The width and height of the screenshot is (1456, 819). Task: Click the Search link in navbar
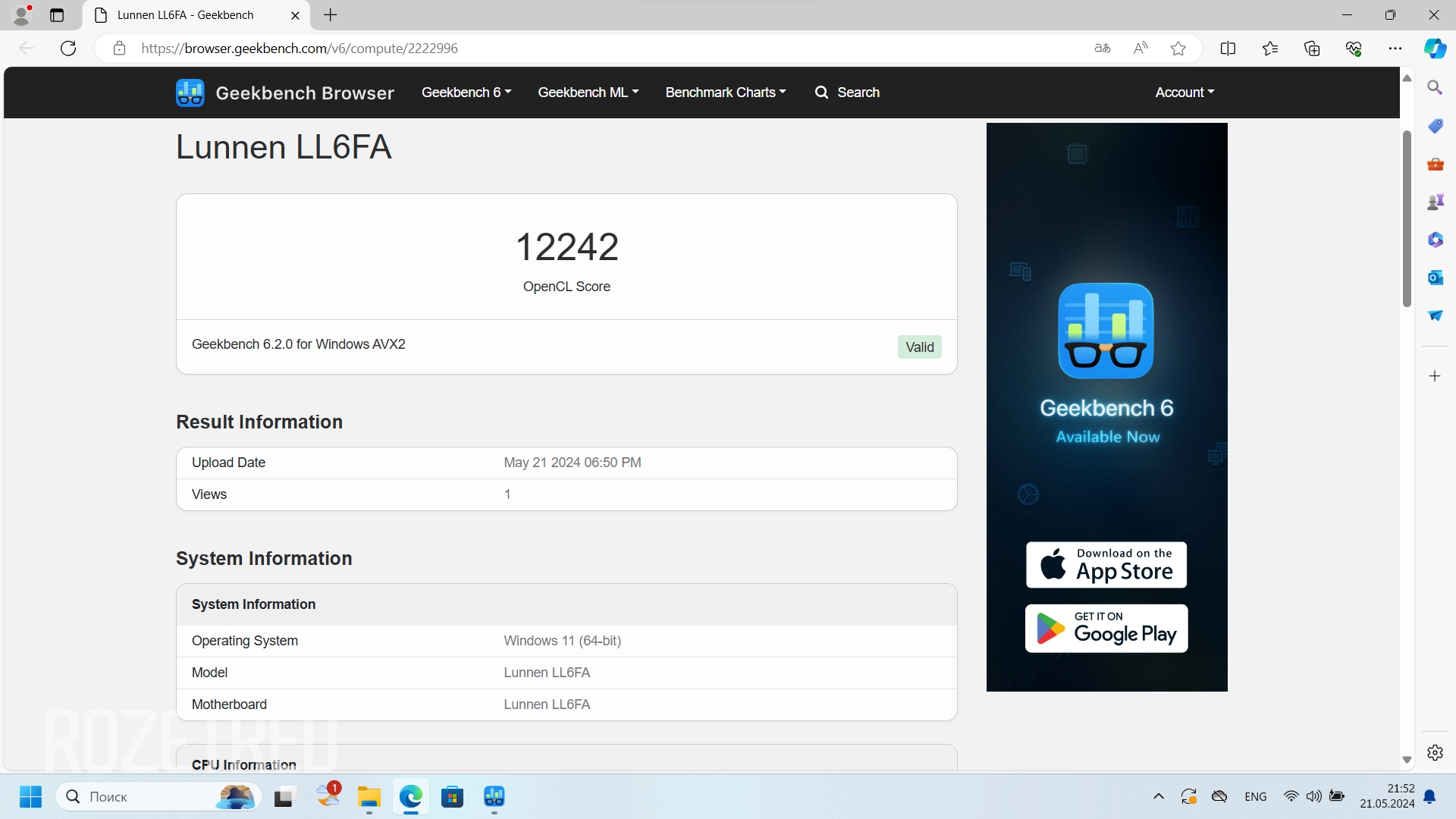tap(847, 93)
